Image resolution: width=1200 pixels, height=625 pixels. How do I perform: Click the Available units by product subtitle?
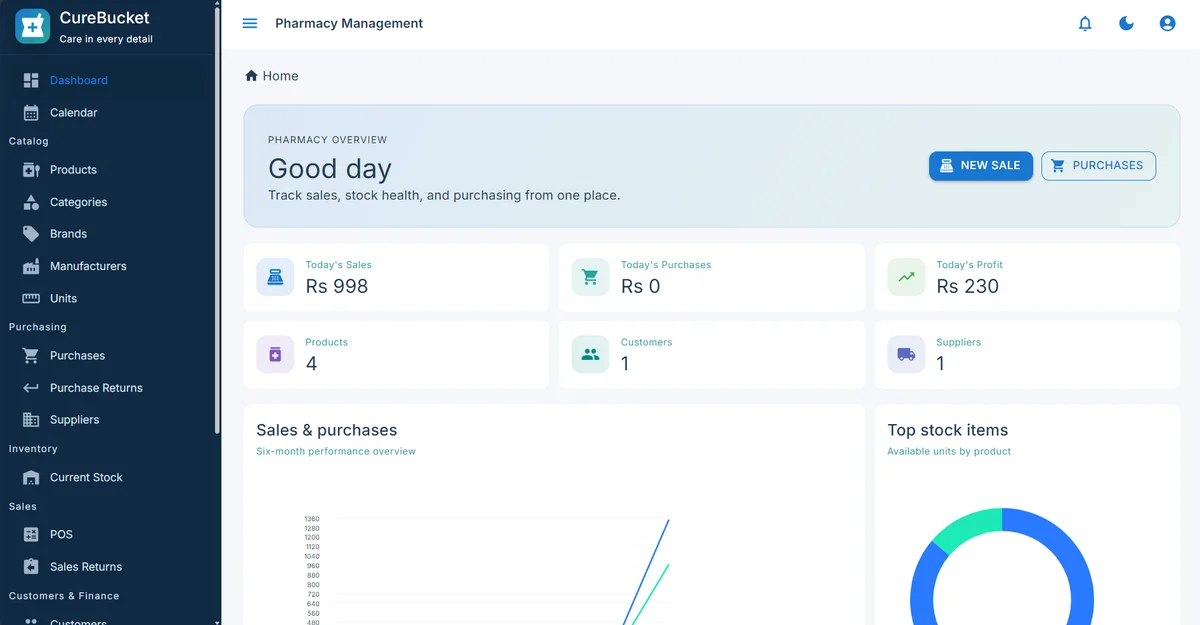click(x=949, y=451)
